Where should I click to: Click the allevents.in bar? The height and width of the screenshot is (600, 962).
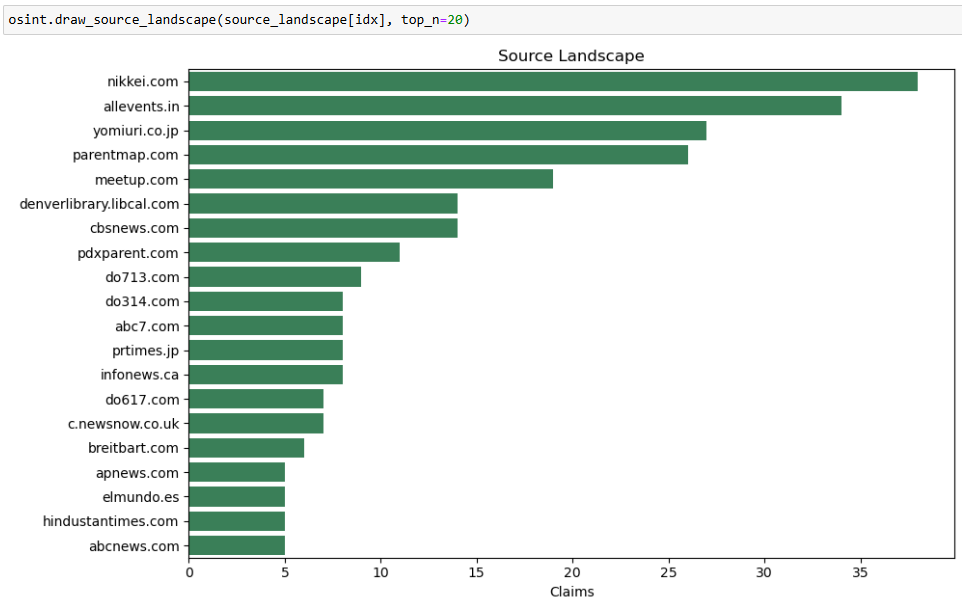point(515,106)
